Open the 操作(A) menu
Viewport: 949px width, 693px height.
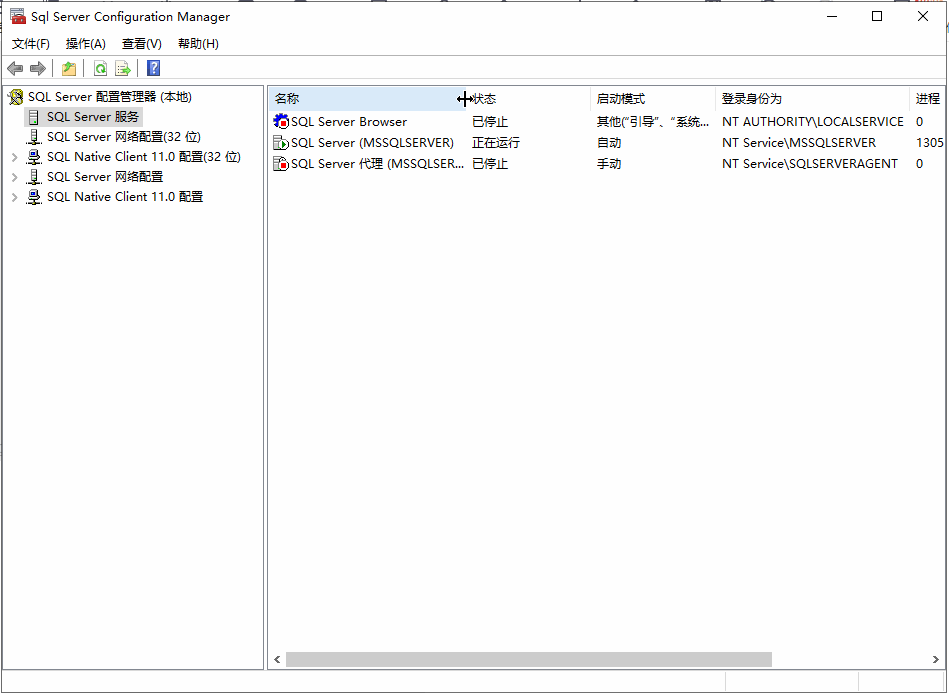(86, 44)
